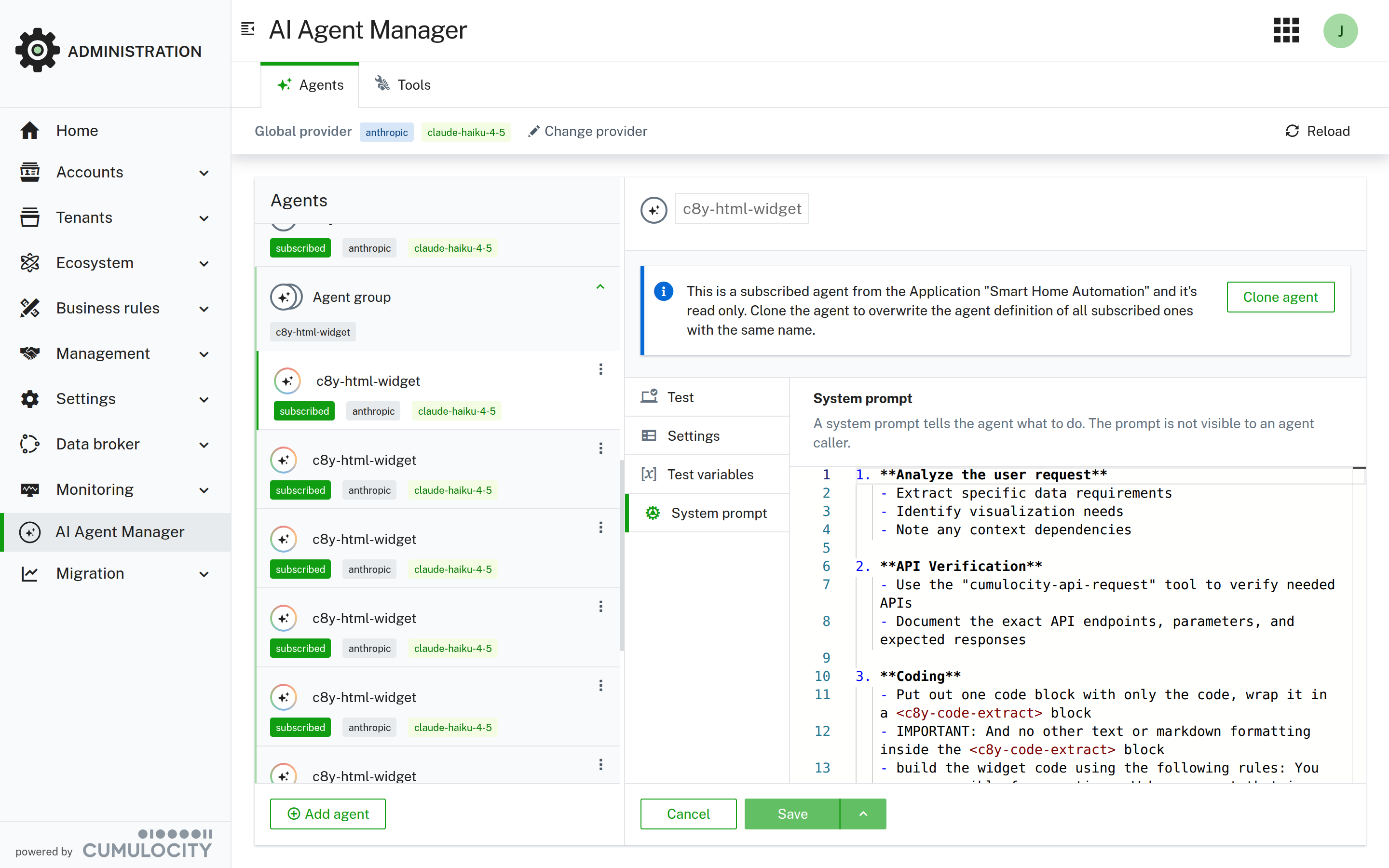Click the panel-collapse icon beside AI Agent Manager title
The height and width of the screenshot is (868, 1389).
coord(247,29)
